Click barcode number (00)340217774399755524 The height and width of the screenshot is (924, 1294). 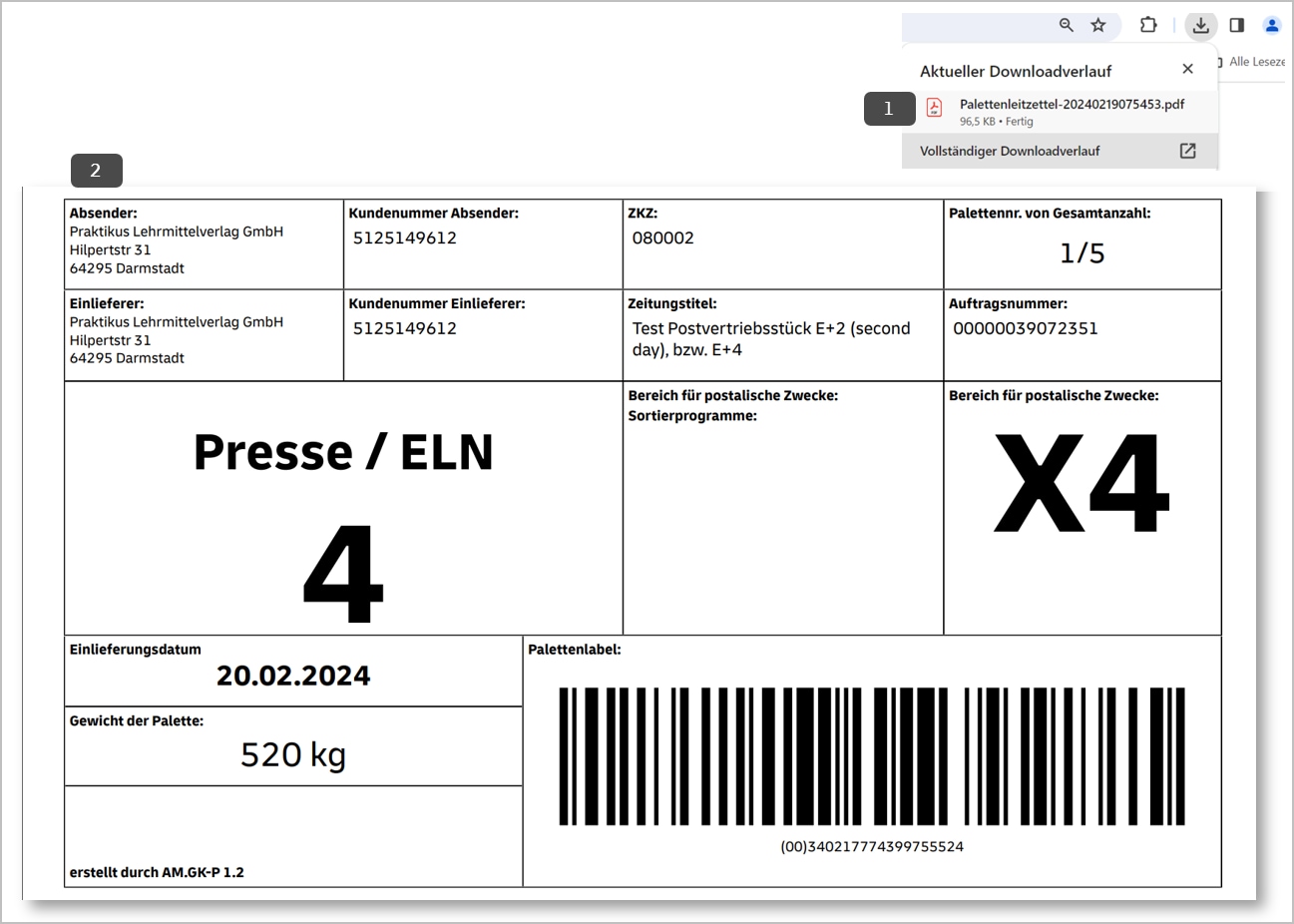pos(872,846)
